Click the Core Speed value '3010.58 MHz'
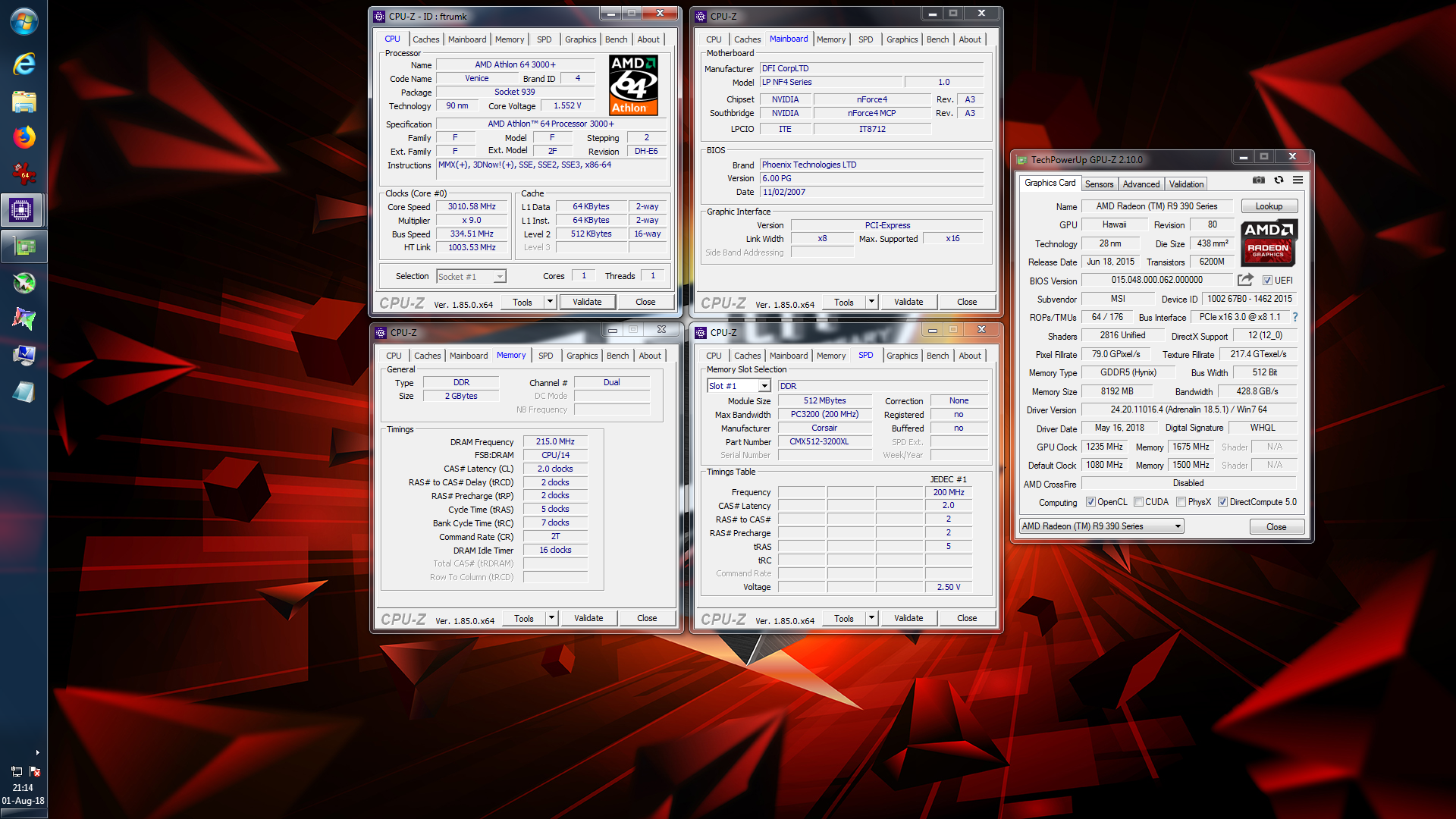1456x819 pixels. click(472, 206)
